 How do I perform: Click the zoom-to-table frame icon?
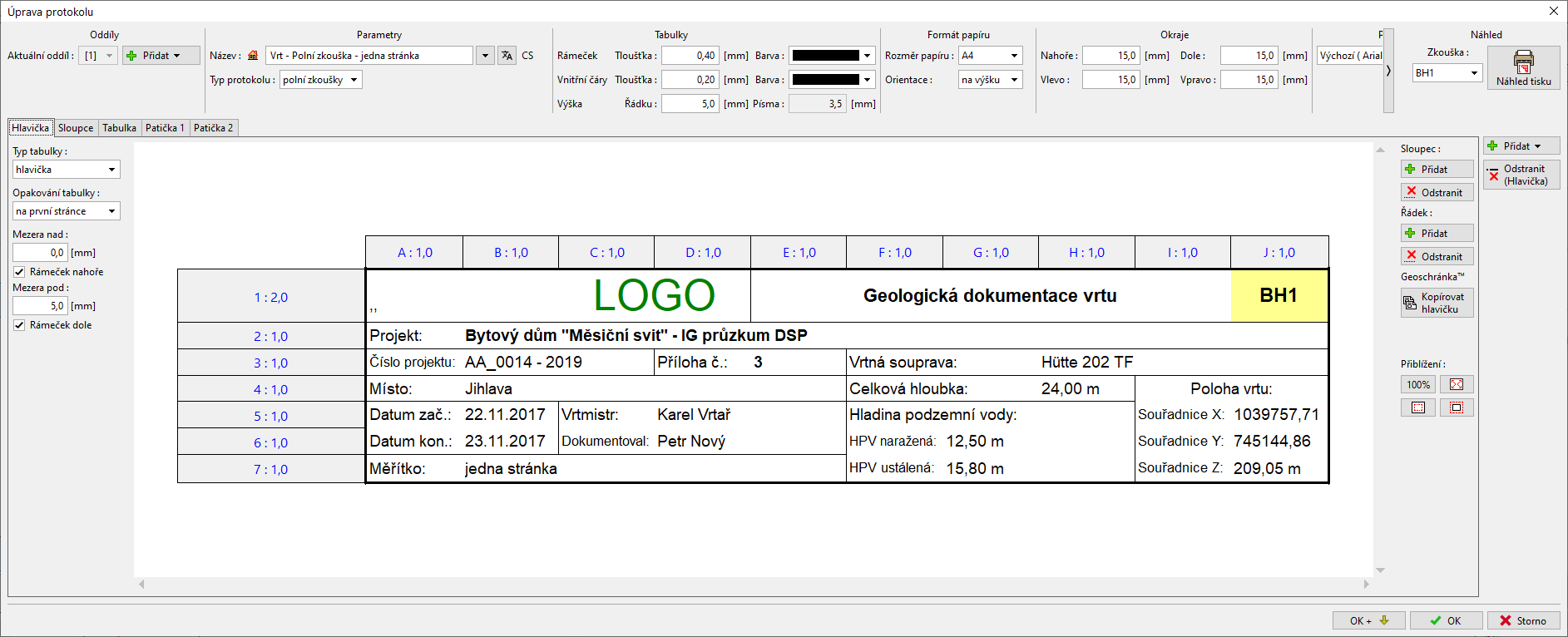pos(1457,407)
